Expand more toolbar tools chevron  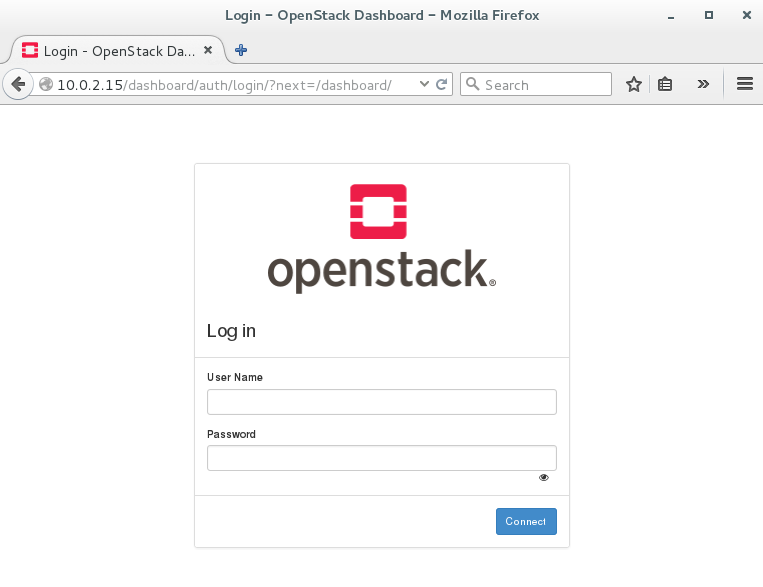pyautogui.click(x=703, y=84)
